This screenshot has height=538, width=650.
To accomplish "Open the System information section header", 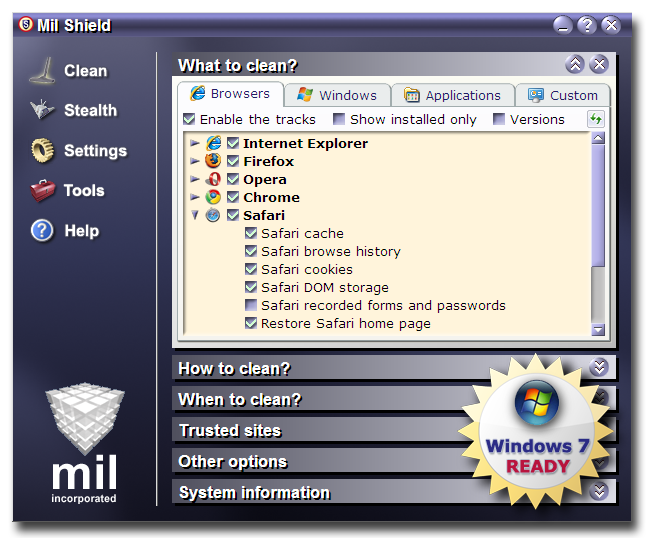I will (394, 492).
